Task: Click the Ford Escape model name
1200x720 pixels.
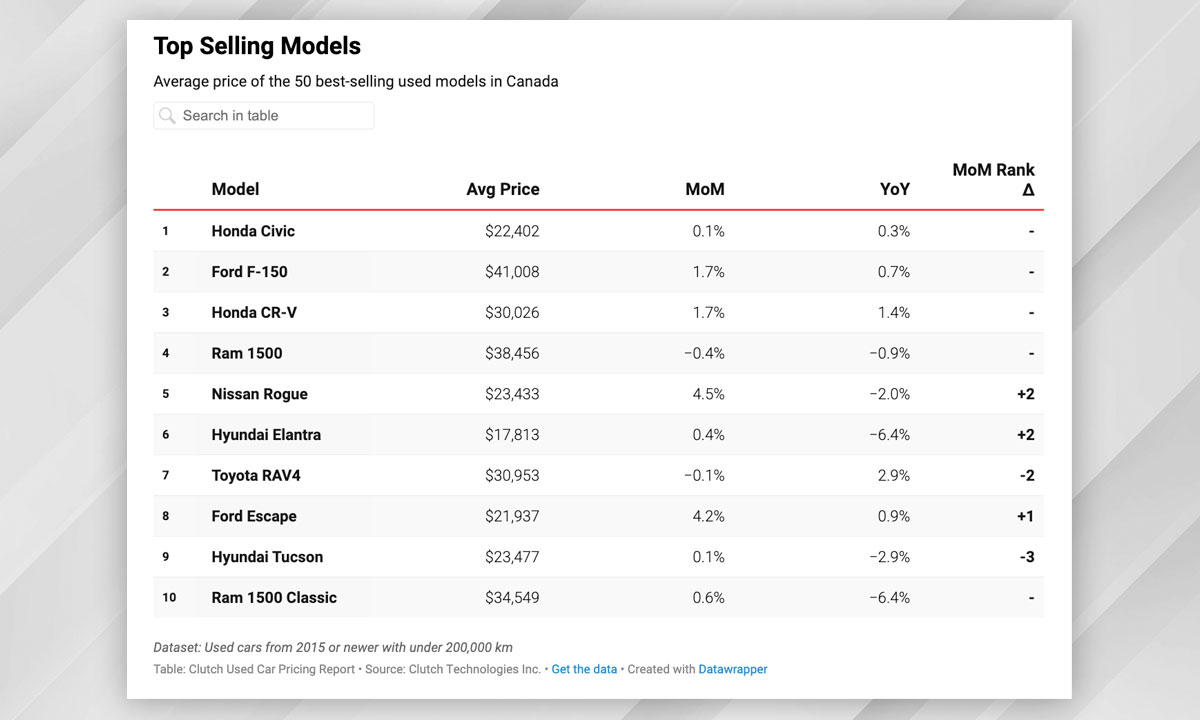Action: click(x=254, y=517)
